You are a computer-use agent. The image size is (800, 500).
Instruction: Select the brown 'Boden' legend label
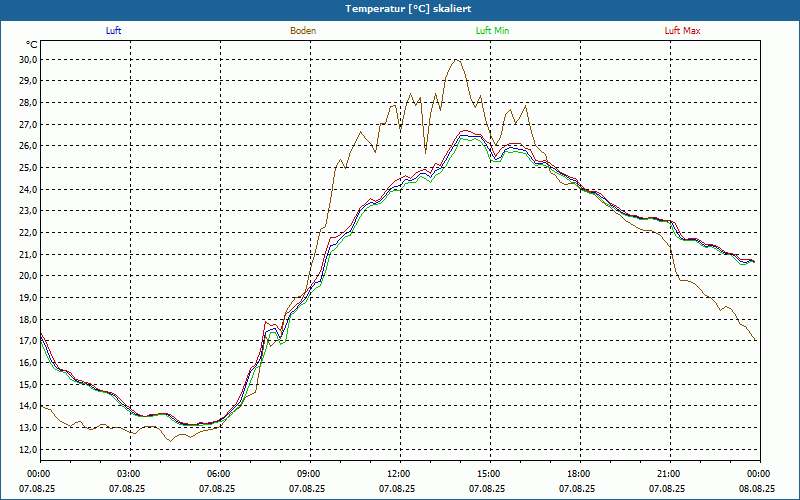pyautogui.click(x=303, y=31)
